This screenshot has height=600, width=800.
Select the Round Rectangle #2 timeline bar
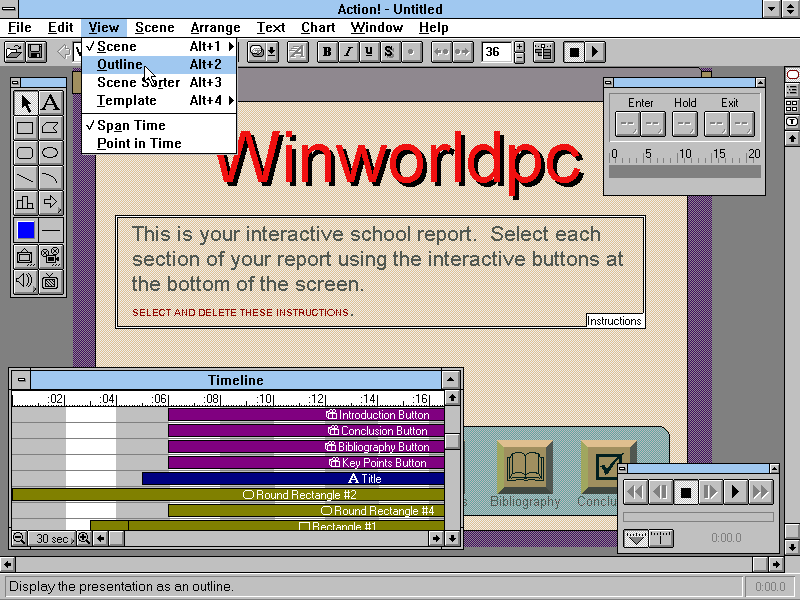228,494
